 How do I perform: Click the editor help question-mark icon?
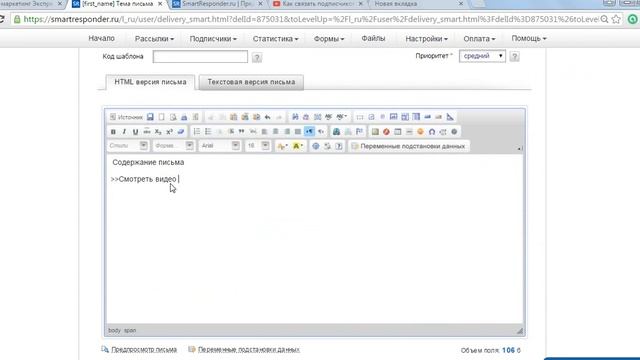tap(339, 146)
